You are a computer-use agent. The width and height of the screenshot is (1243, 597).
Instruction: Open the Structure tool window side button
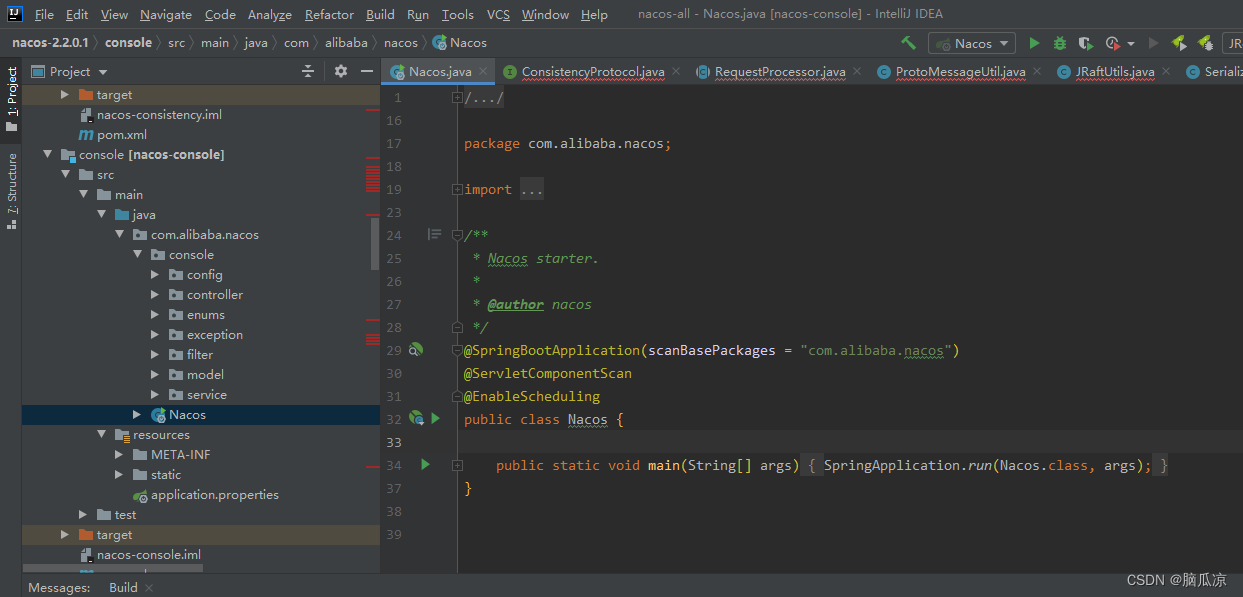[12, 190]
